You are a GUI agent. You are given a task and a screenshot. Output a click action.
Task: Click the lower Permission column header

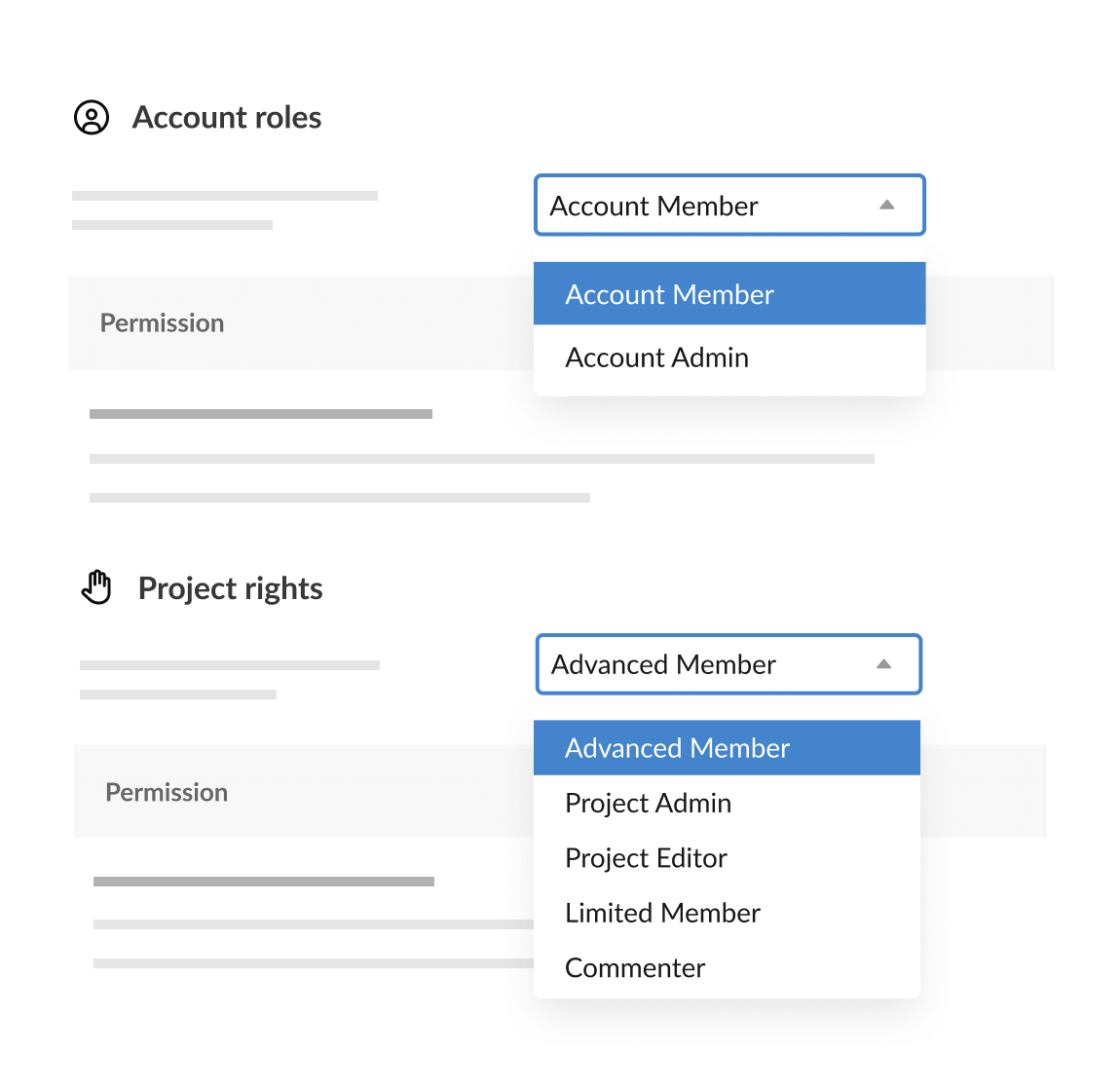pos(166,792)
